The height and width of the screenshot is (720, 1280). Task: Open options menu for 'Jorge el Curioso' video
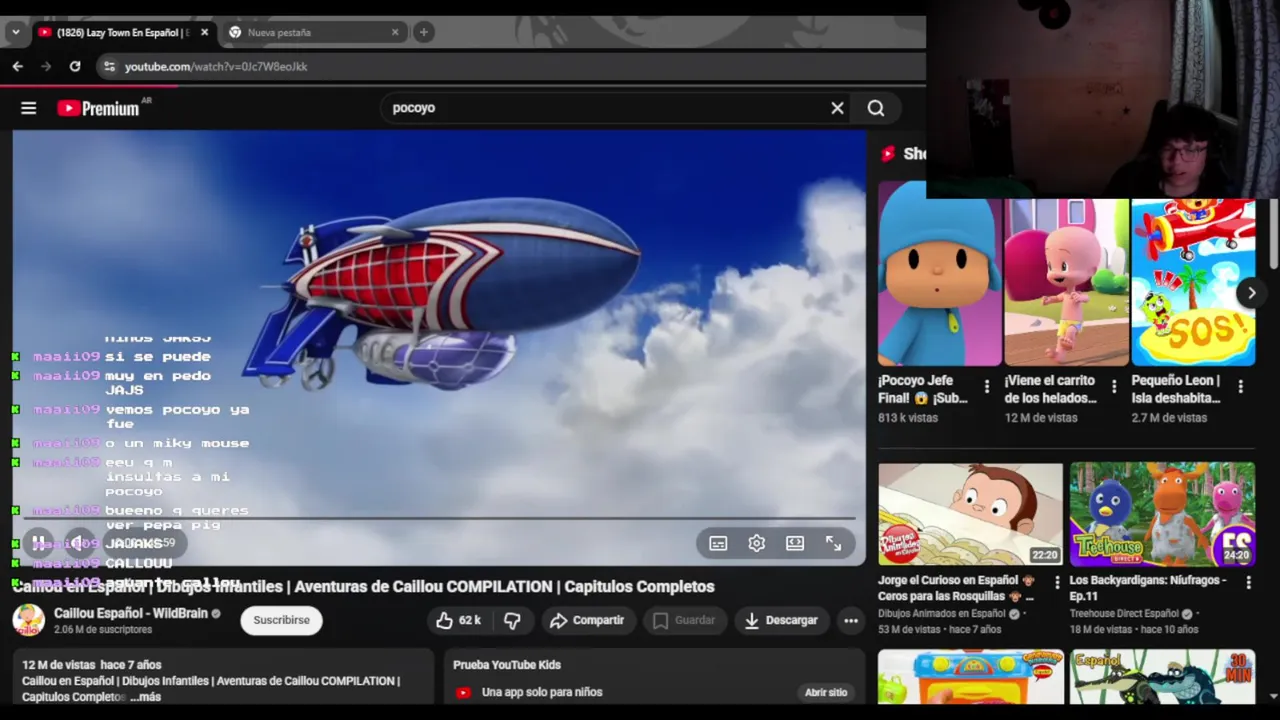tap(1057, 582)
